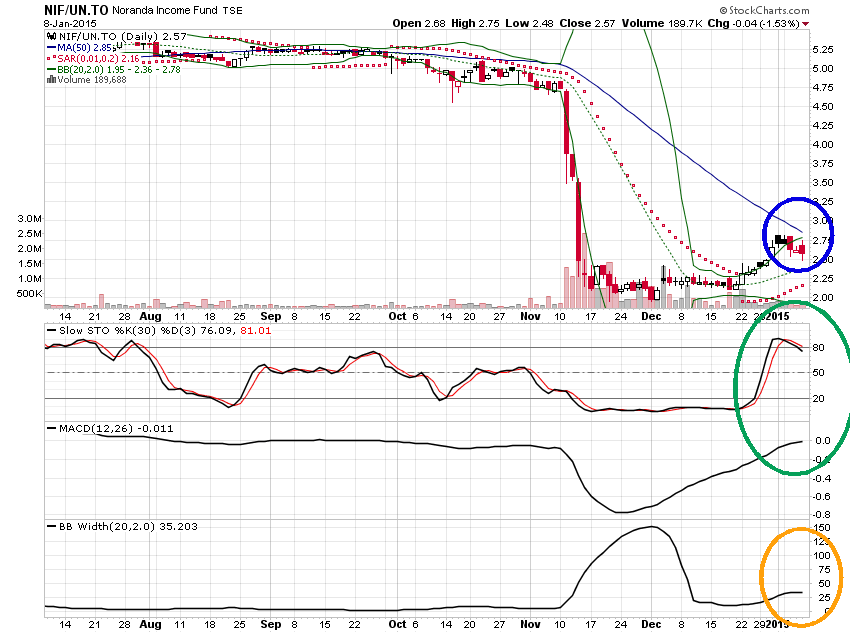Click the blue MA(50) line swatch
The height and width of the screenshot is (633, 850).
point(51,48)
